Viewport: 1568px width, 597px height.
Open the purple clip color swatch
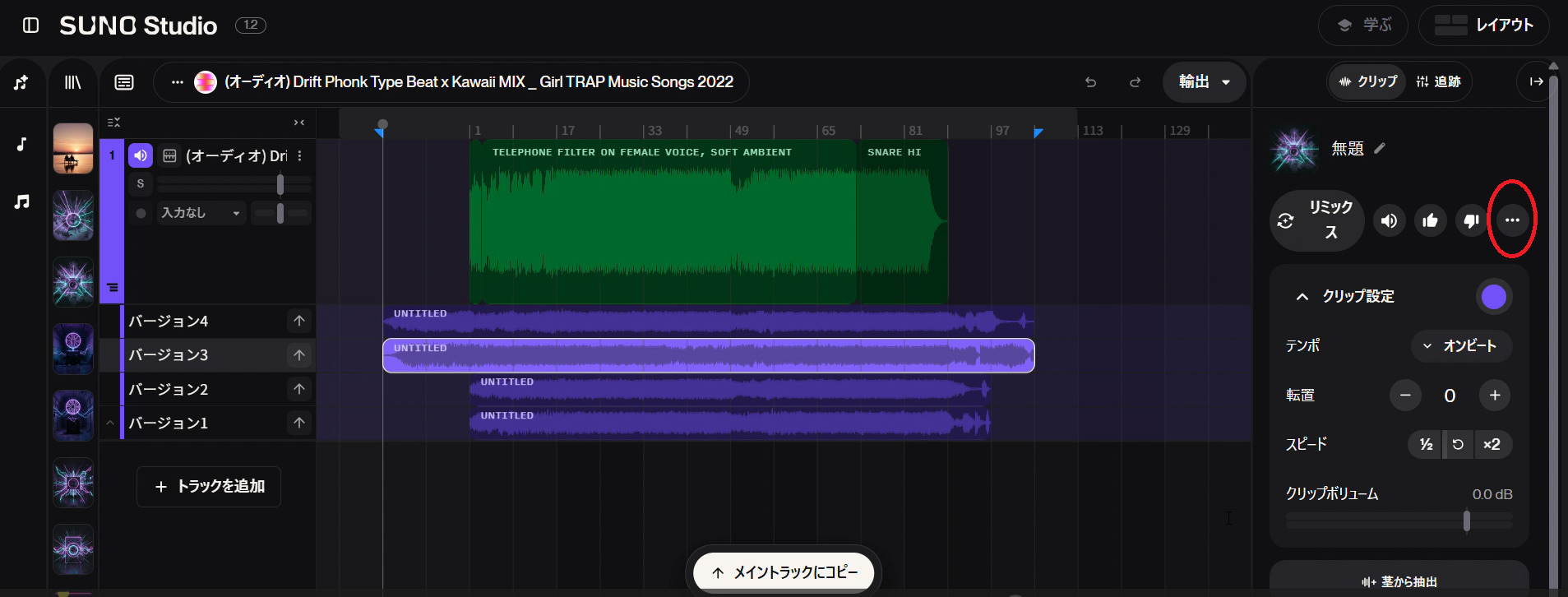tap(1494, 297)
